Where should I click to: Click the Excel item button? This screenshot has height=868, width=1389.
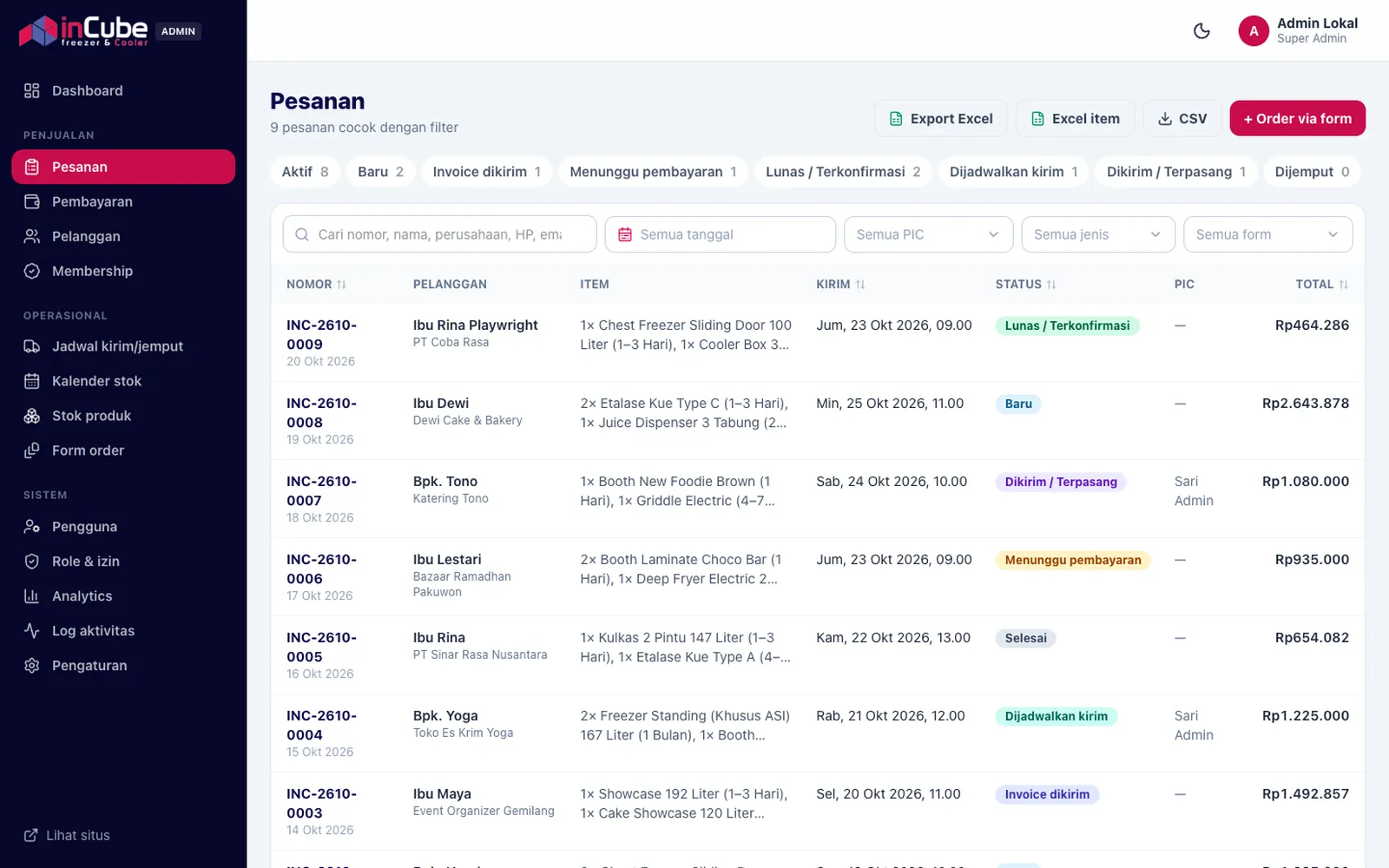point(1075,119)
